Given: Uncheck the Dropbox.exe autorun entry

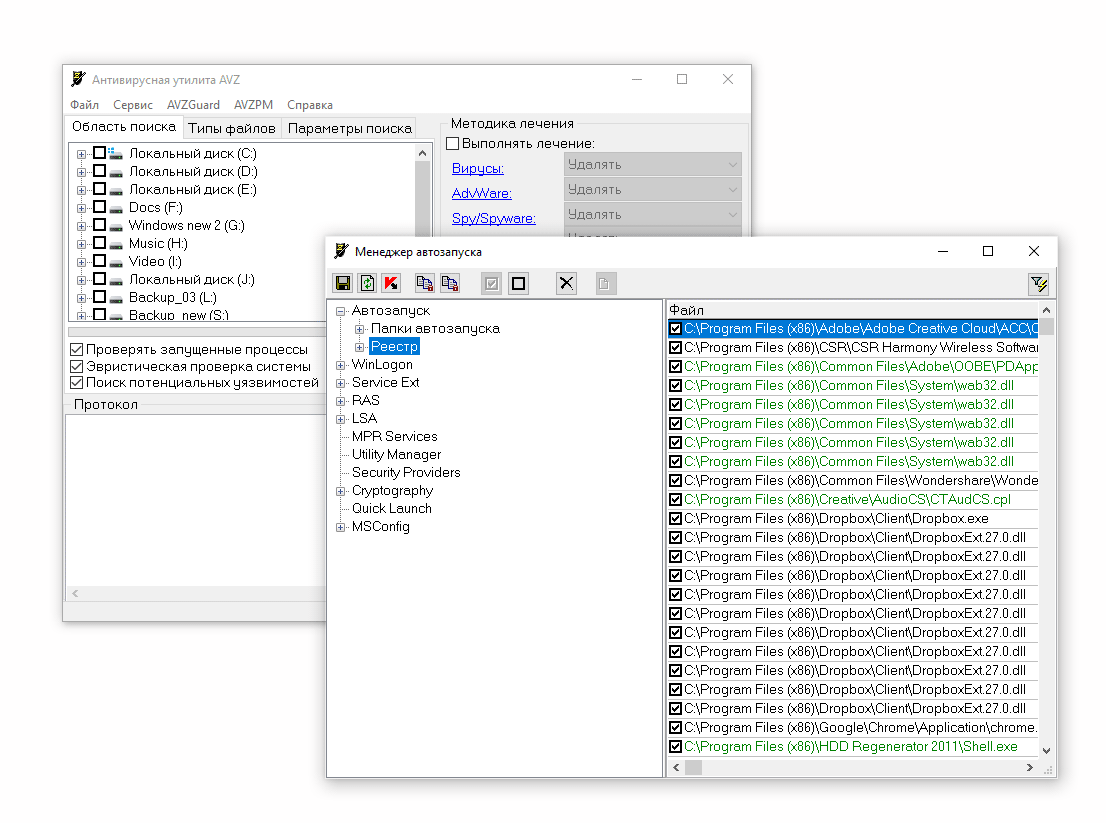Looking at the screenshot, I should pyautogui.click(x=676, y=519).
